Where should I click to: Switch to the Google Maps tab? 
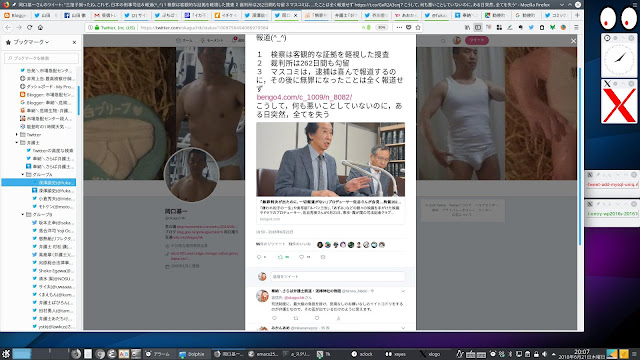(497, 15)
